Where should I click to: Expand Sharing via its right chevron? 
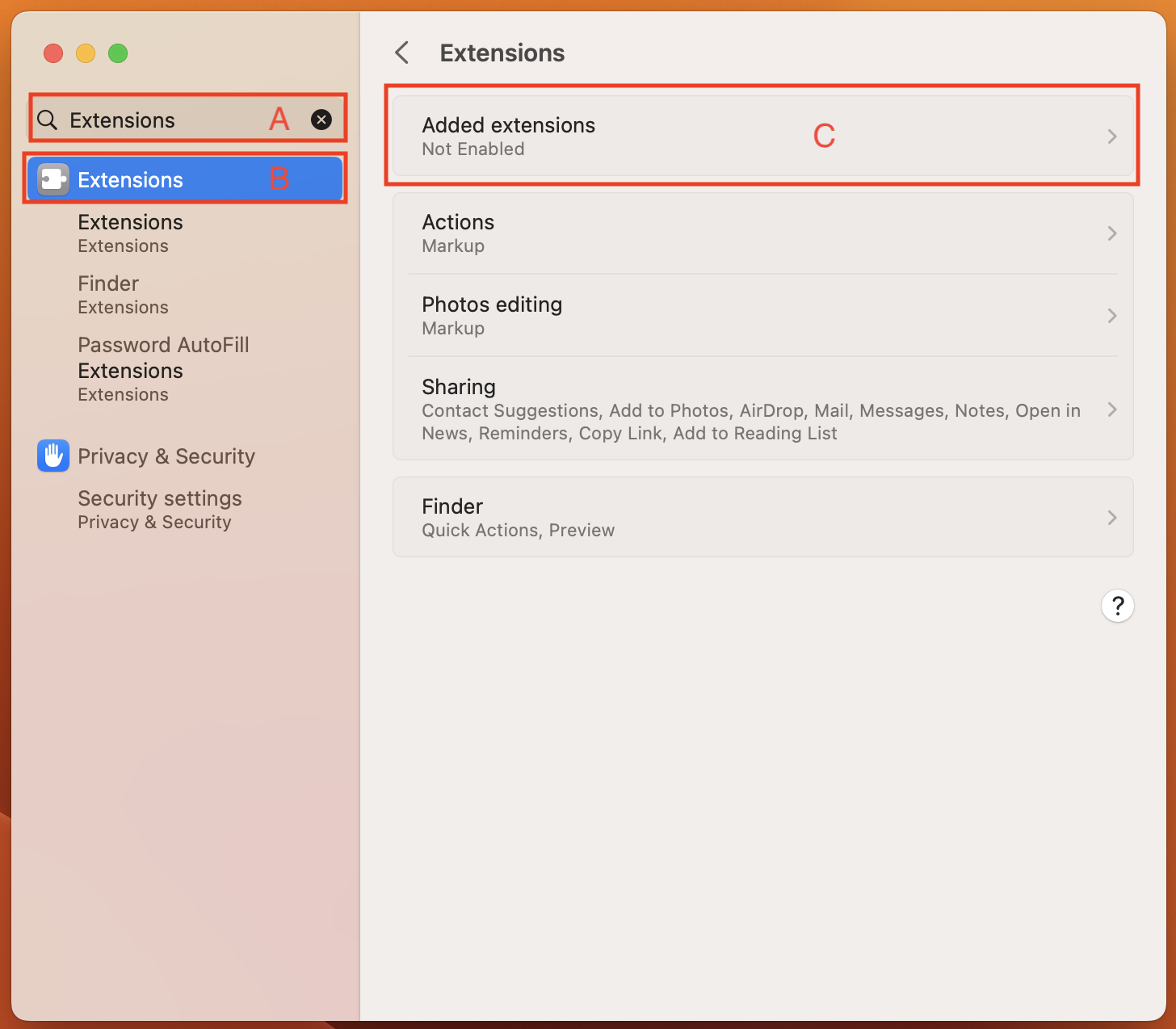[1112, 409]
